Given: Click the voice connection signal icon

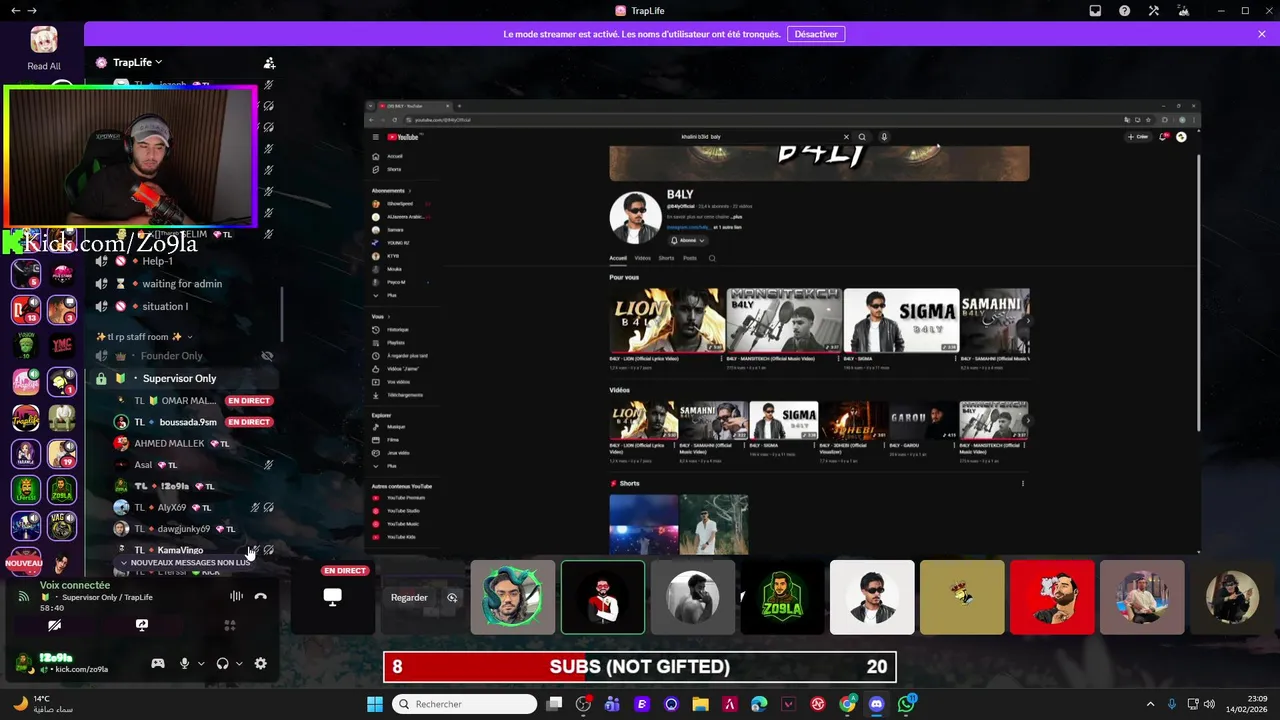Looking at the screenshot, I should click(x=23, y=596).
